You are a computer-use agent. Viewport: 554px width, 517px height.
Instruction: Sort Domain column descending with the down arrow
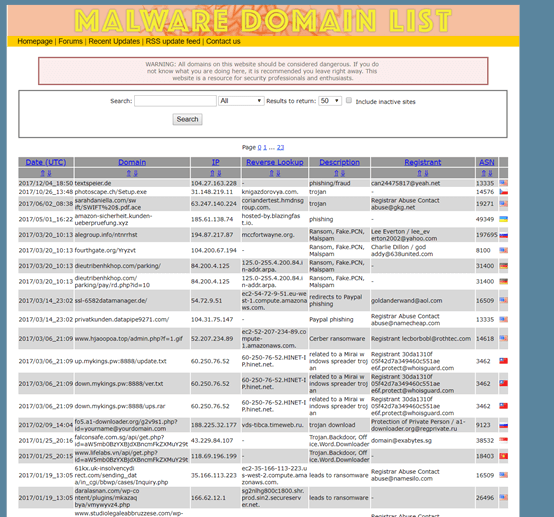[x=135, y=173]
